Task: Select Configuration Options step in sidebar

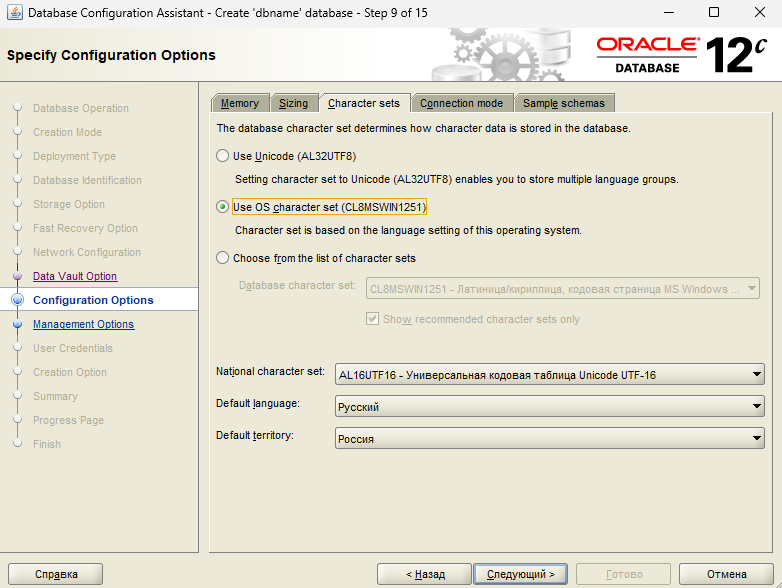Action: tap(93, 300)
